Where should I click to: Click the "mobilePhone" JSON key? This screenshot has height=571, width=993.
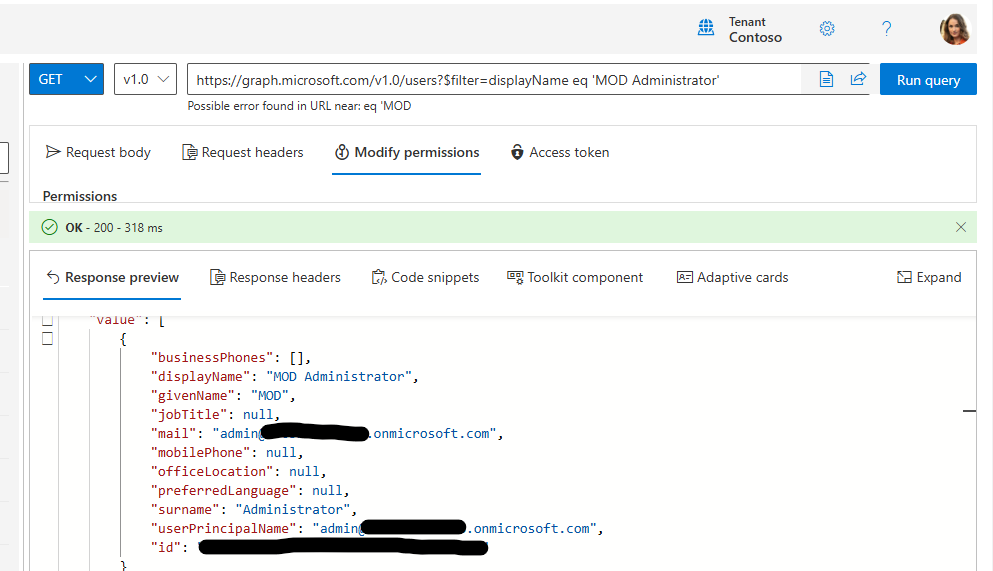[x=200, y=453]
